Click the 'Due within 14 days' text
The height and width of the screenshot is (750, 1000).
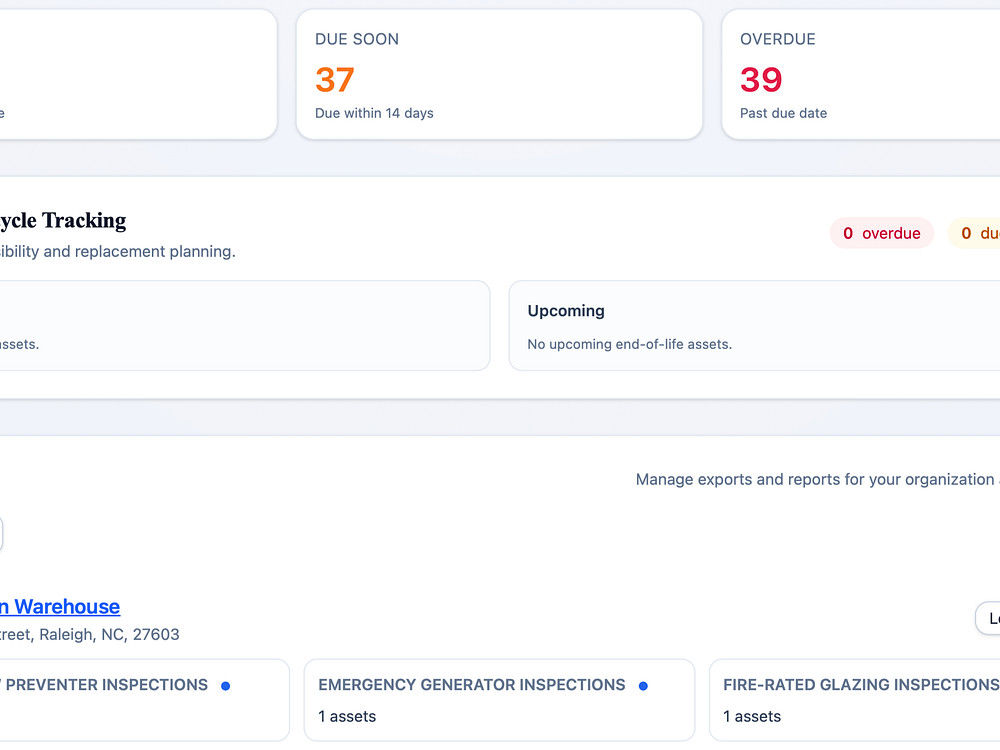click(374, 113)
